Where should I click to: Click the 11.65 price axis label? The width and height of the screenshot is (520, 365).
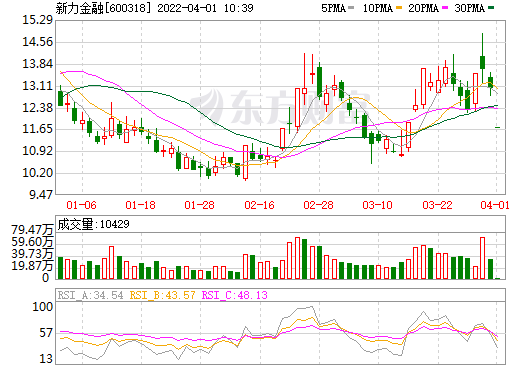click(38, 129)
